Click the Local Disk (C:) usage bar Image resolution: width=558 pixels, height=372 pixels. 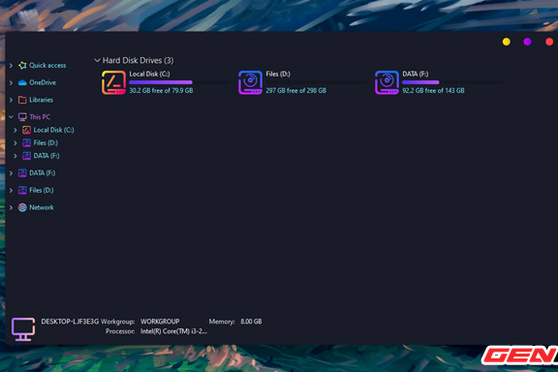179,82
